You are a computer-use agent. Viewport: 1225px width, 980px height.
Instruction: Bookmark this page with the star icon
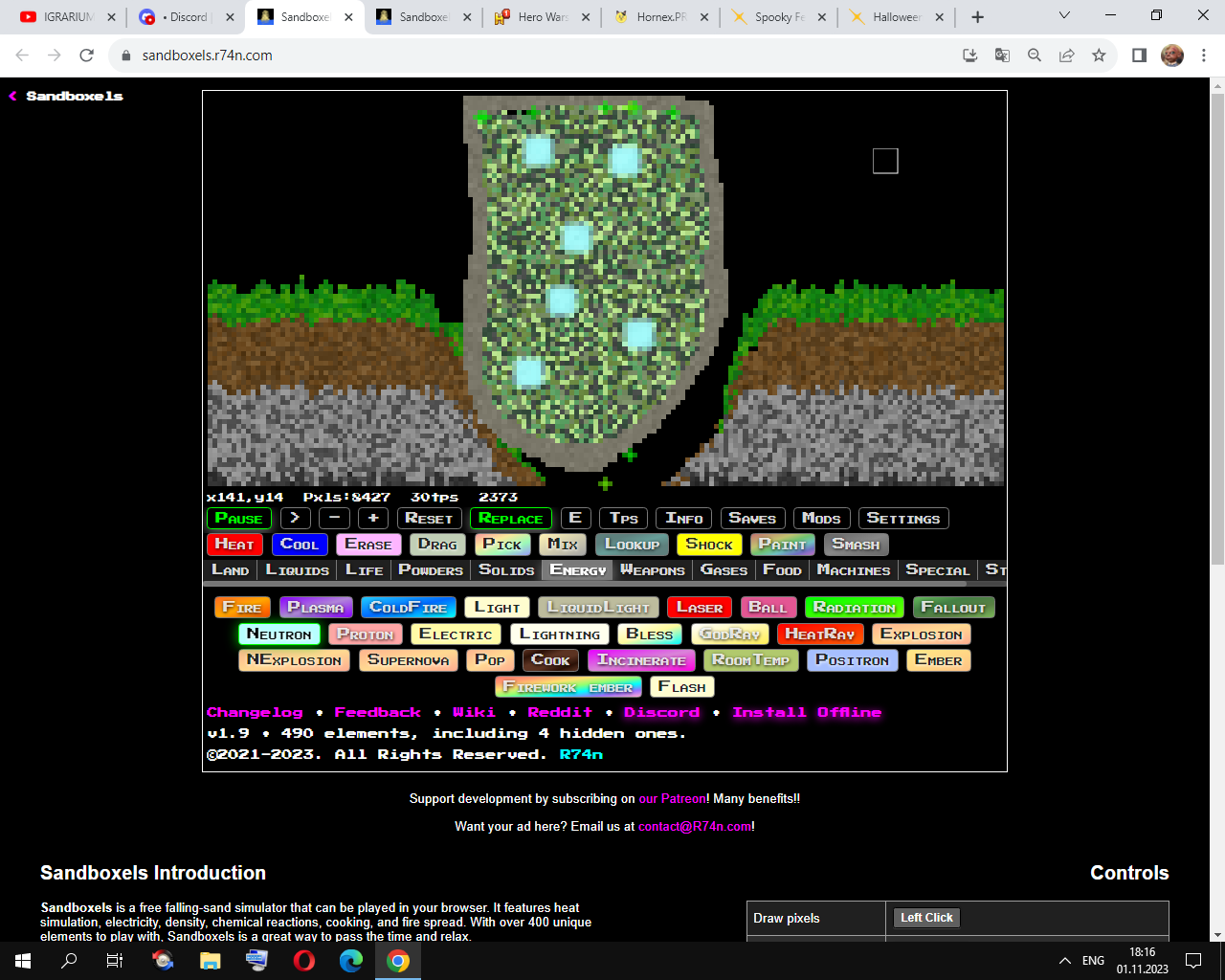(x=1099, y=56)
